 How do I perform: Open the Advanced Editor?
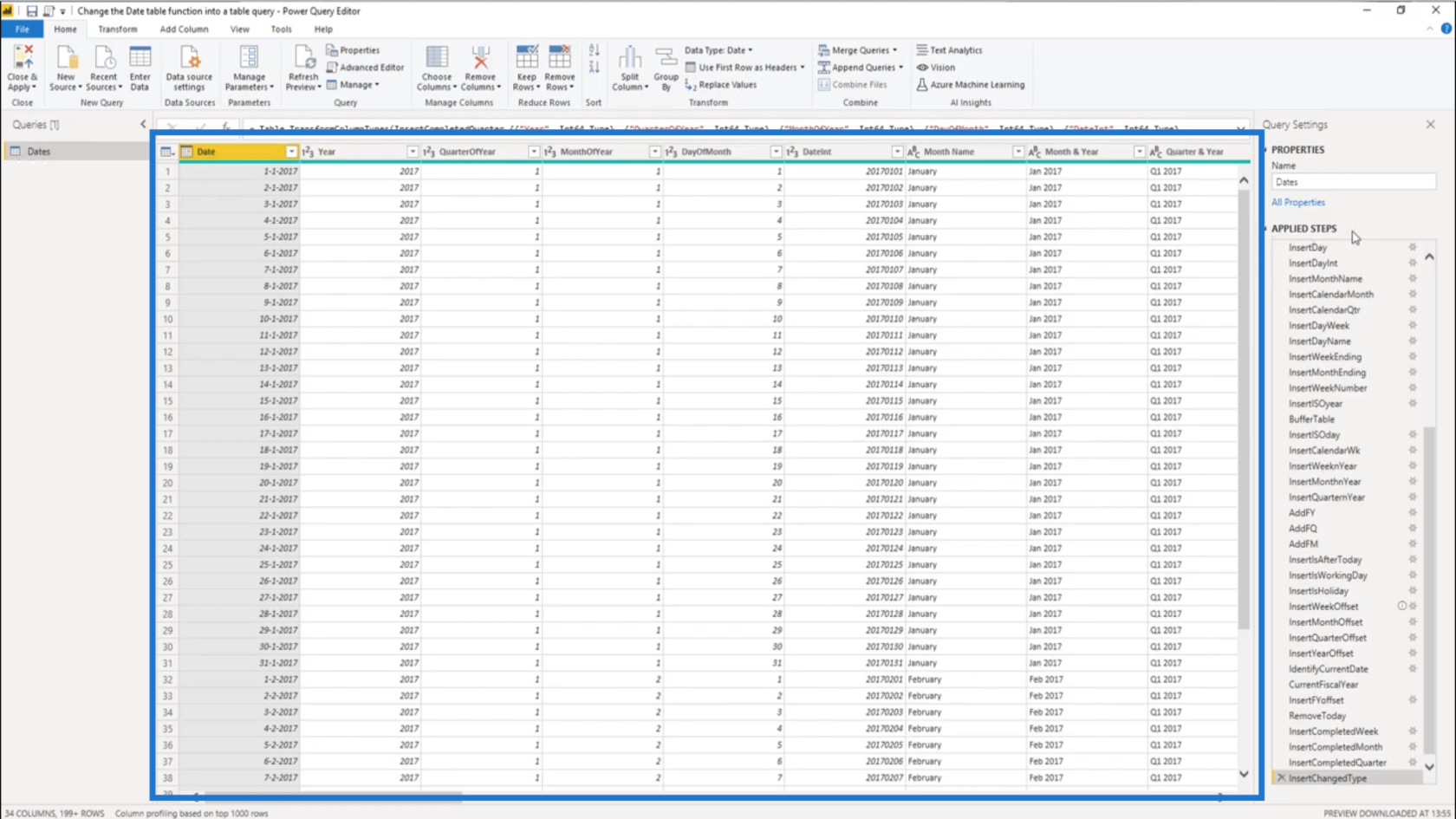pyautogui.click(x=365, y=68)
